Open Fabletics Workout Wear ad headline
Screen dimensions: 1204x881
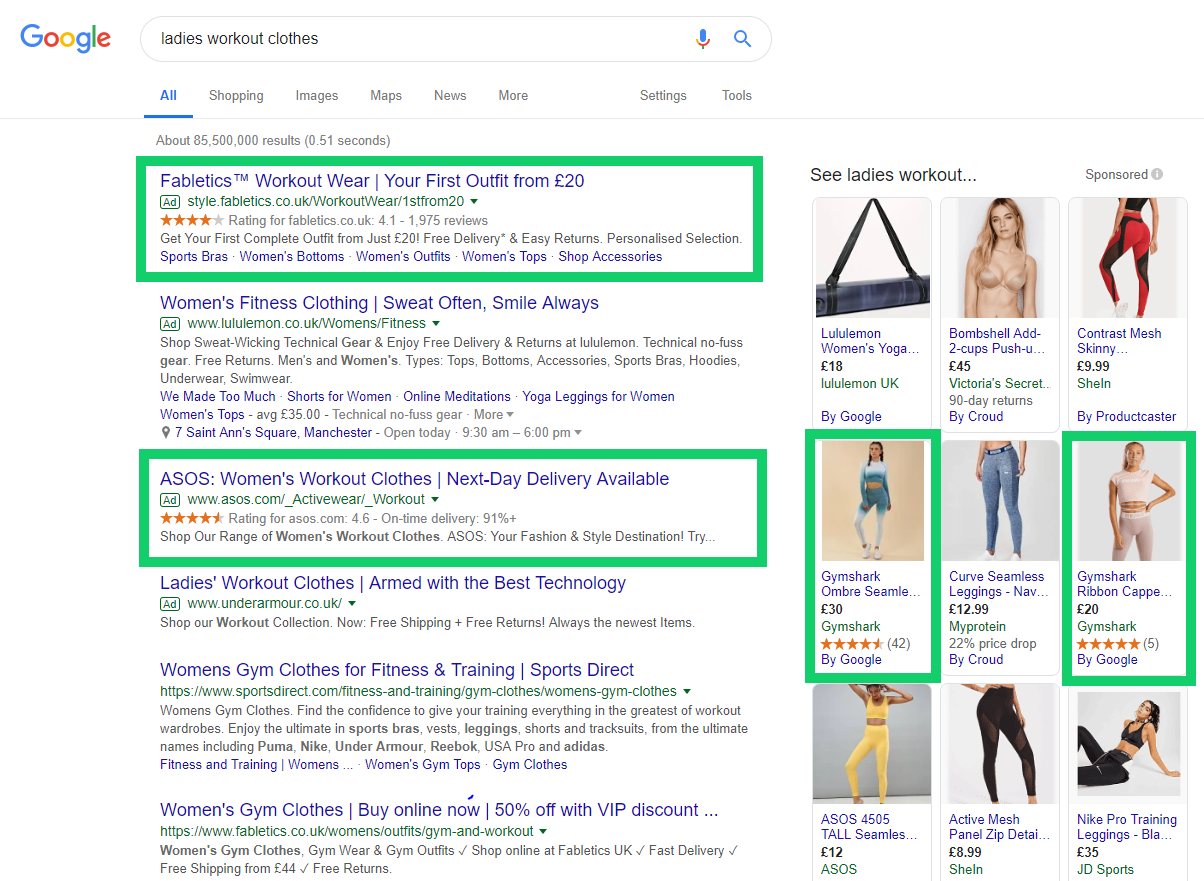coord(372,181)
